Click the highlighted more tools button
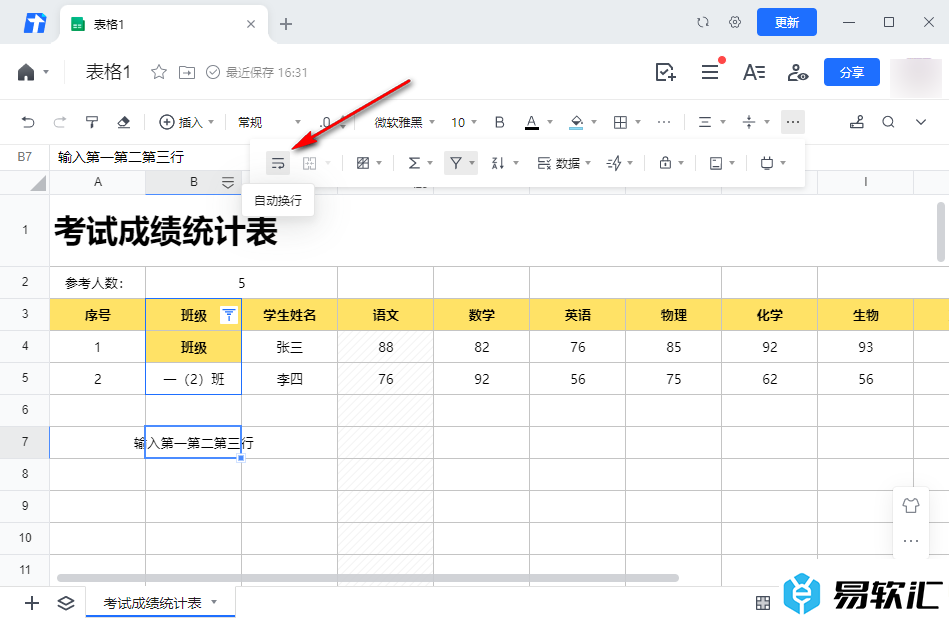Viewport: 949px width, 619px height. [793, 122]
